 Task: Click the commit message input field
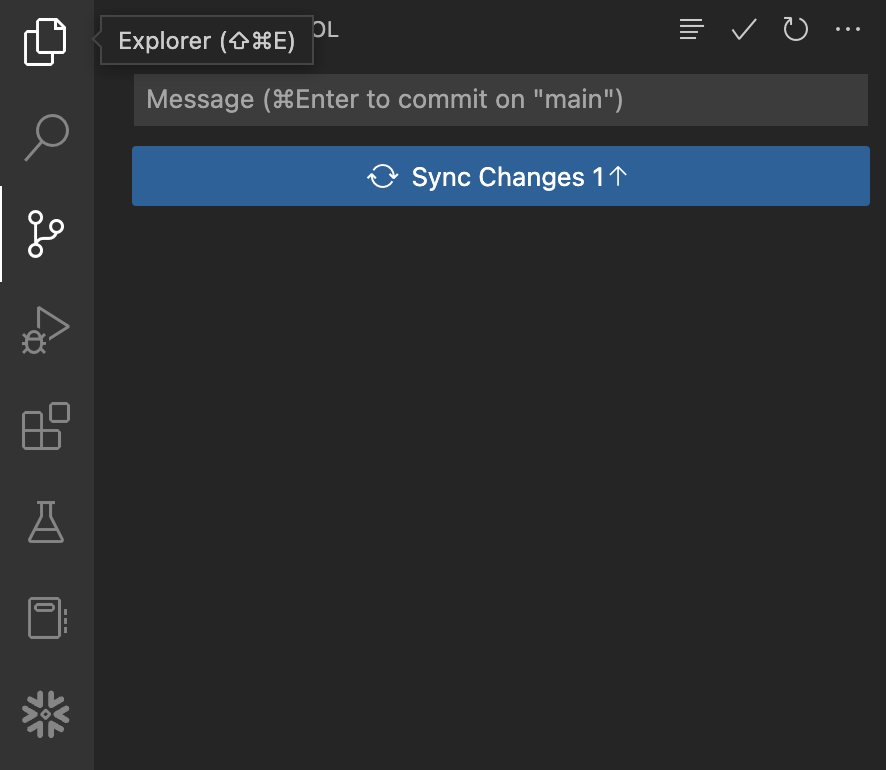point(500,99)
